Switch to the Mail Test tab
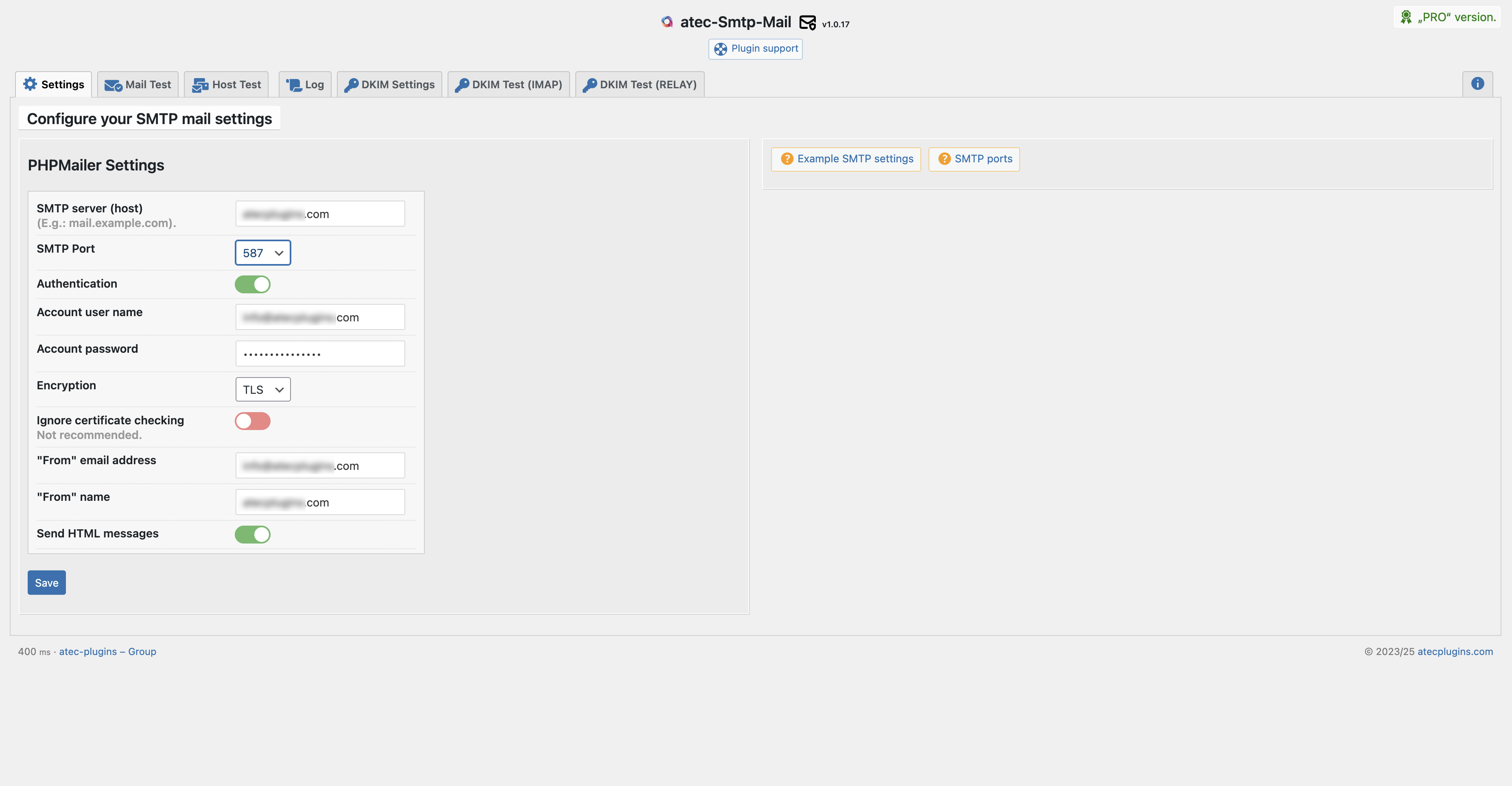This screenshot has width=1512, height=786. coord(138,85)
